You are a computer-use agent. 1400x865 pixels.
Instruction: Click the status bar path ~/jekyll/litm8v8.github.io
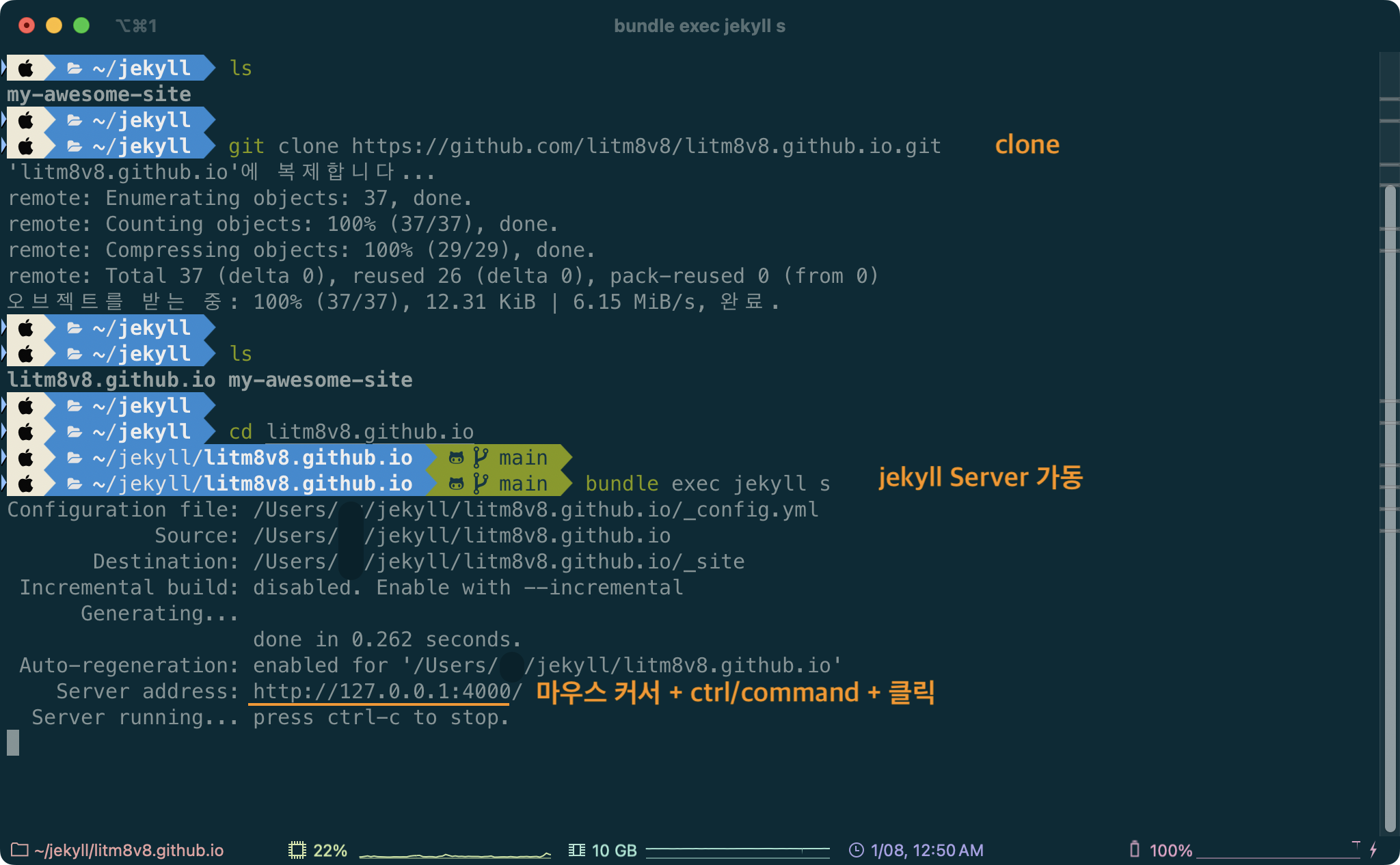(129, 850)
